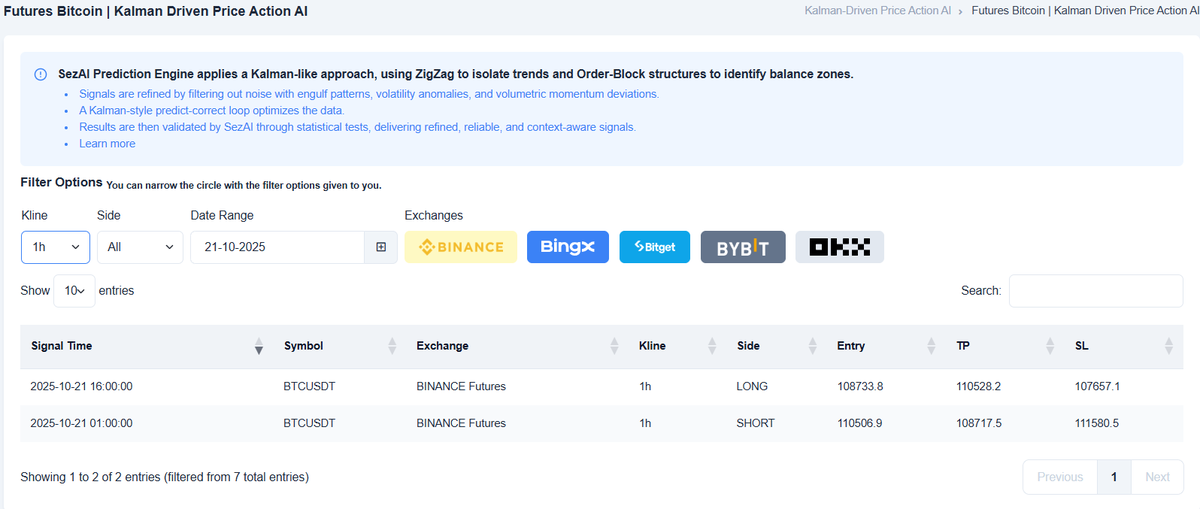Viewport: 1200px width, 509px height.
Task: Click the LONG side cell
Action: (x=752, y=386)
